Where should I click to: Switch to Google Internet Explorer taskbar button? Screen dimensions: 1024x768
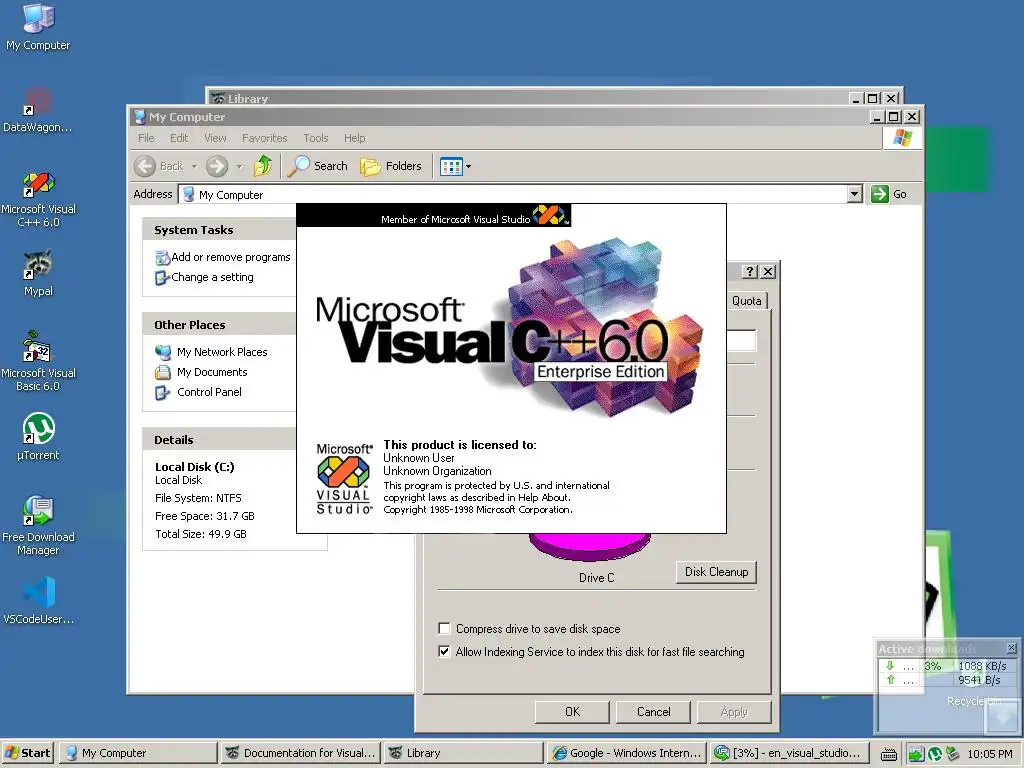(627, 753)
